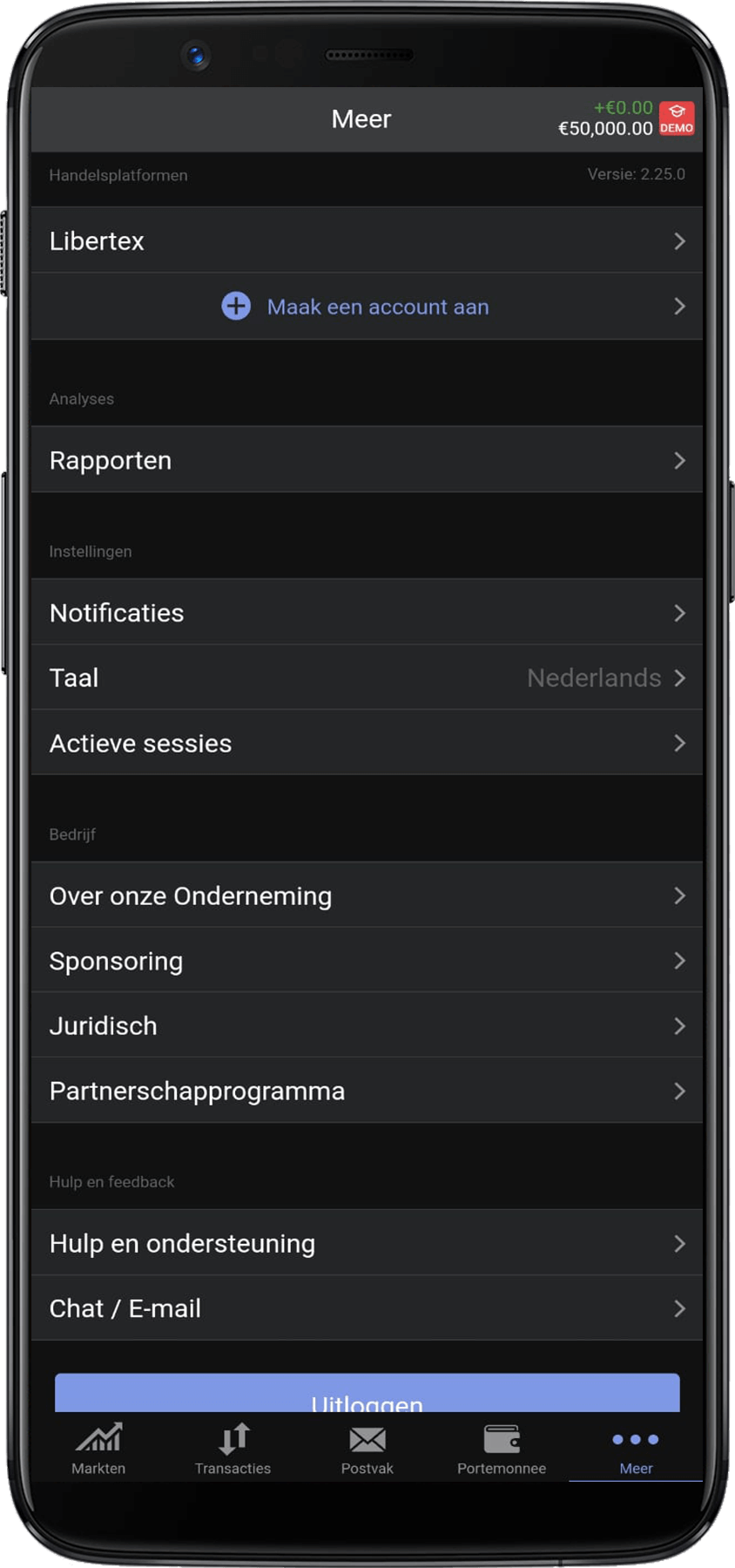Expand the Libertex platform chevron
Viewport: 735px width, 1568px height.
pos(679,241)
